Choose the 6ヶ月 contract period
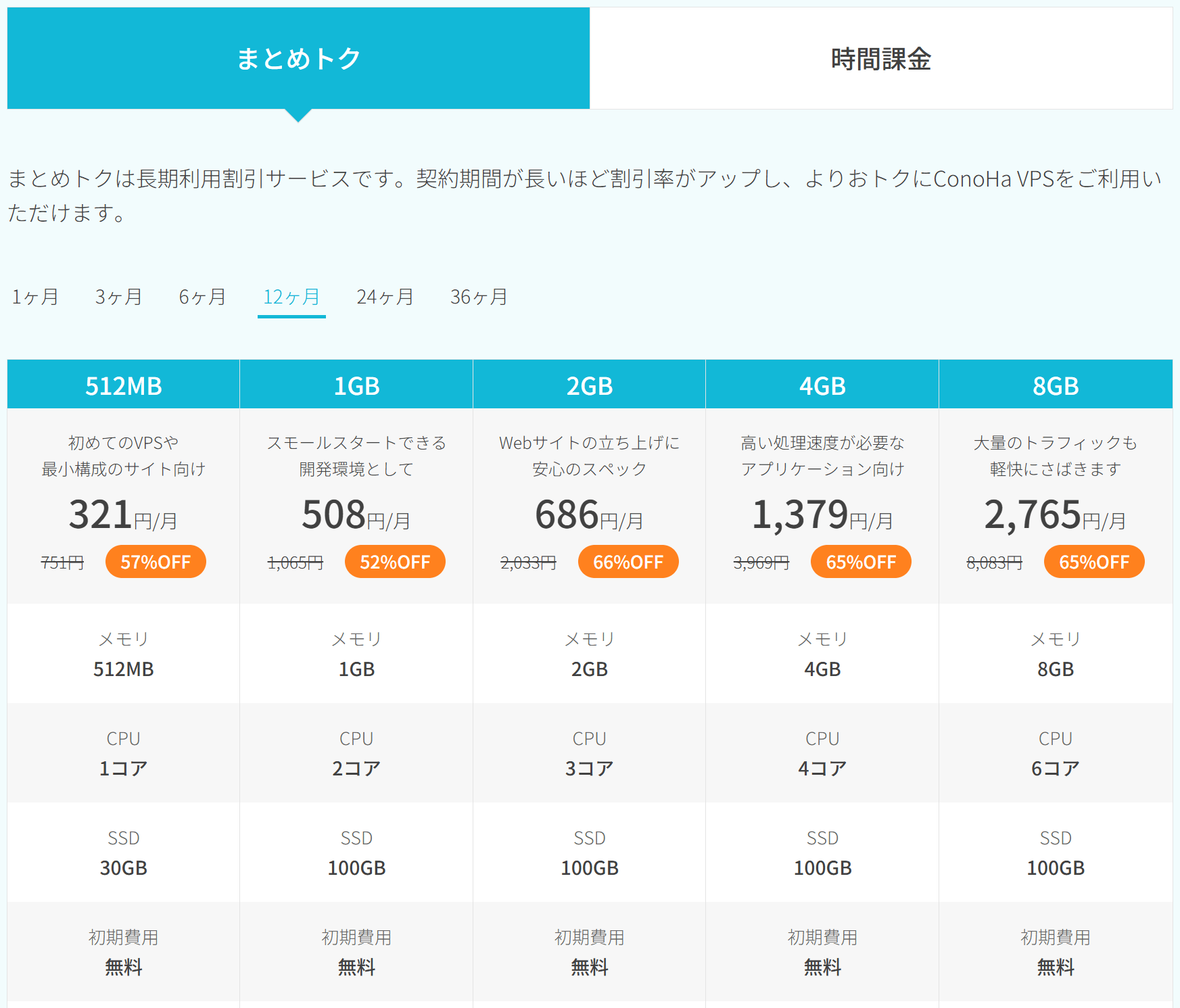The width and height of the screenshot is (1180, 1008). pos(202,297)
